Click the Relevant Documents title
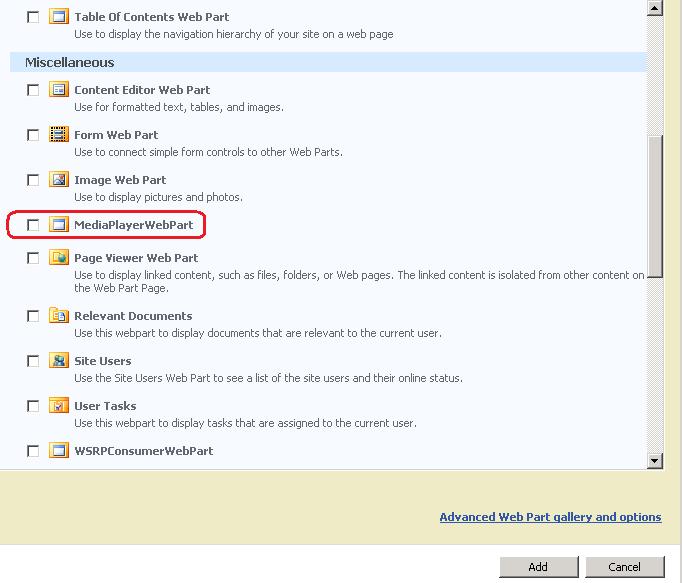Viewport: 682px width, 583px height. (x=133, y=316)
